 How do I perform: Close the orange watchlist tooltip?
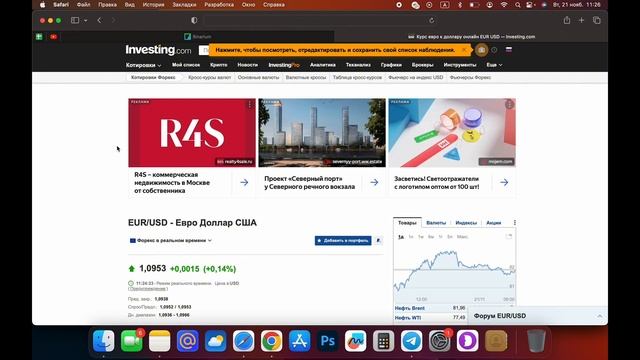[464, 50]
